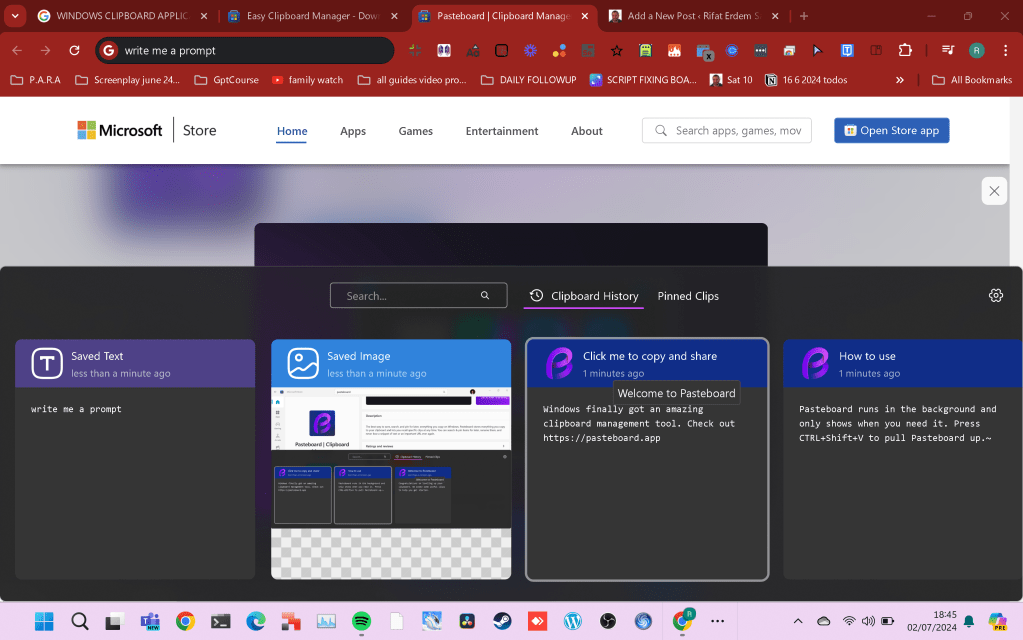
Task: Reload the current browser page
Action: click(74, 50)
